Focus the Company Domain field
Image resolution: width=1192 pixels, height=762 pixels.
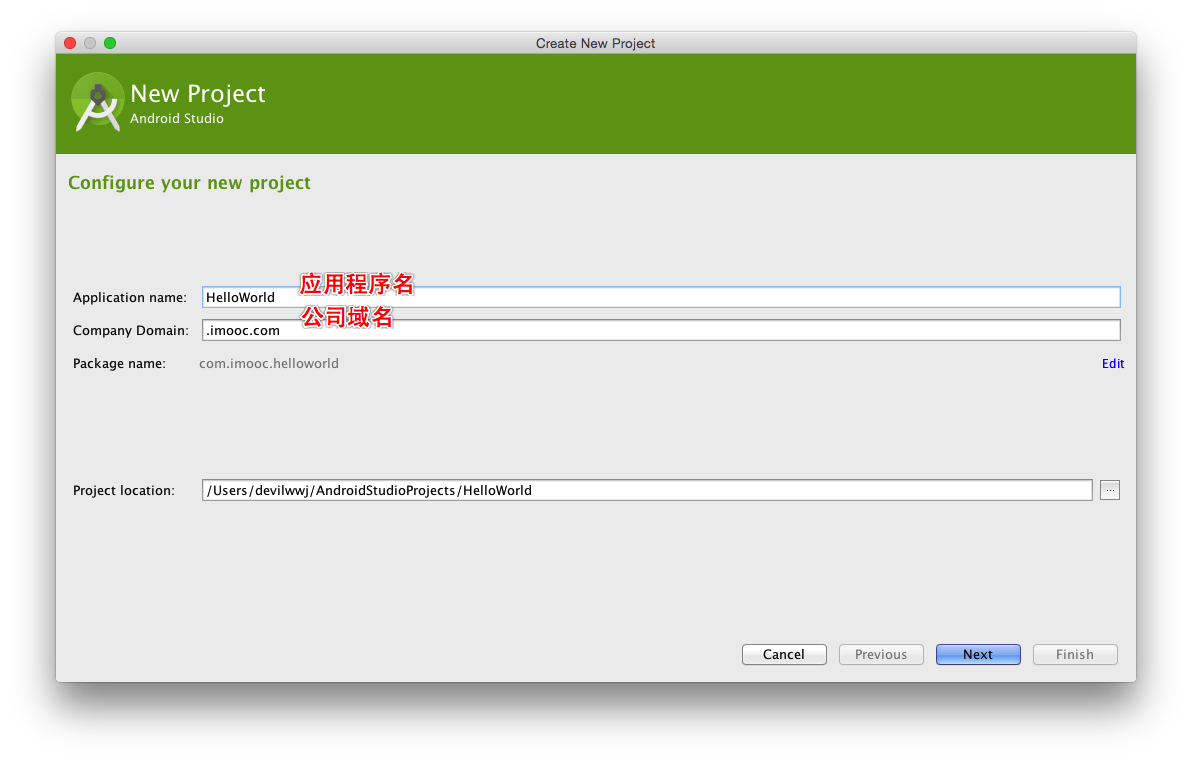(661, 330)
